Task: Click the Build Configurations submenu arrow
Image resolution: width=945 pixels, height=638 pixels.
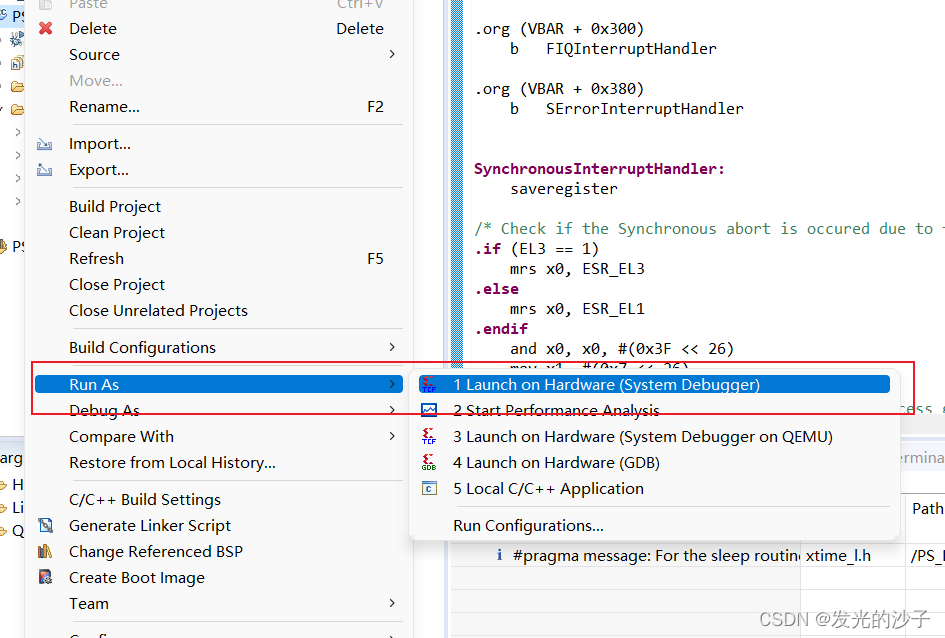Action: pos(392,347)
